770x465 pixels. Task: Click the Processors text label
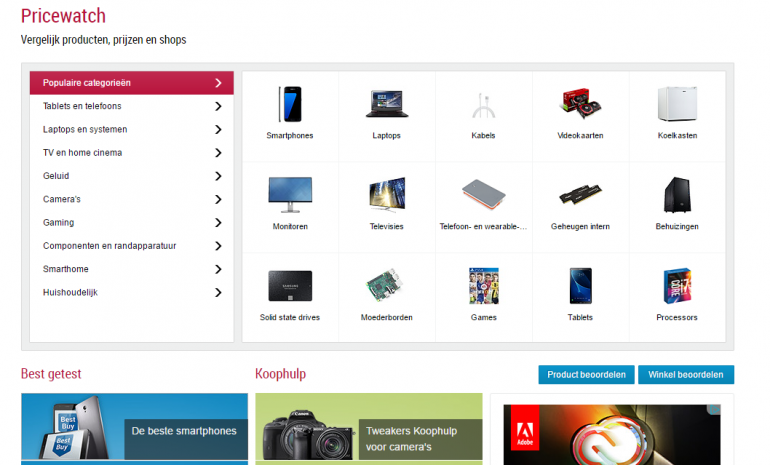pos(677,318)
